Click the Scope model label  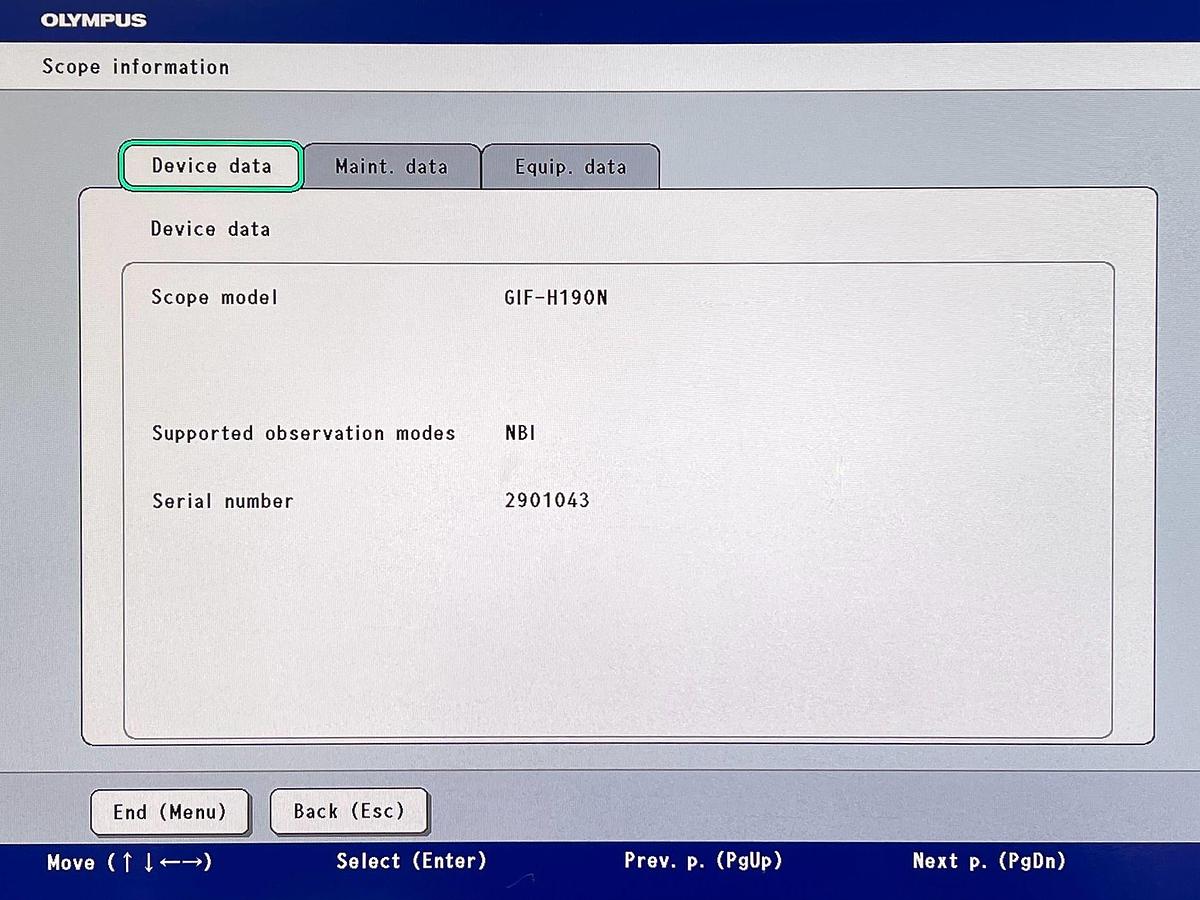coord(214,297)
